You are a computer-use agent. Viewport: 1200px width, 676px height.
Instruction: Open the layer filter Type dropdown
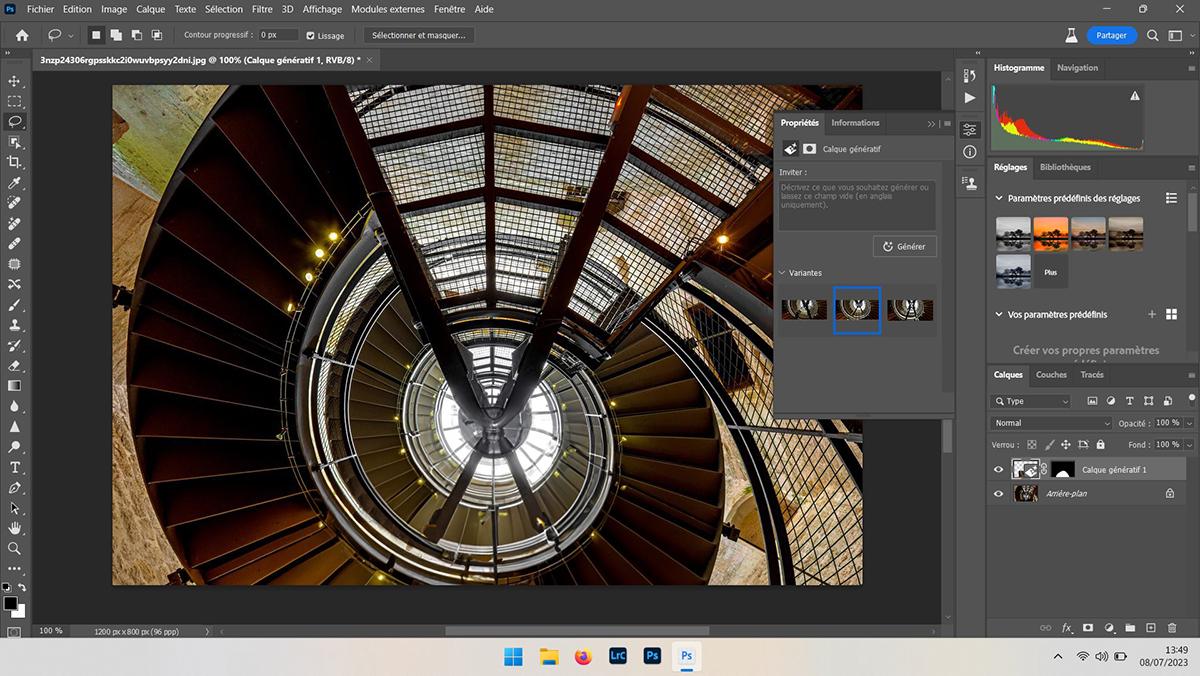click(1031, 401)
